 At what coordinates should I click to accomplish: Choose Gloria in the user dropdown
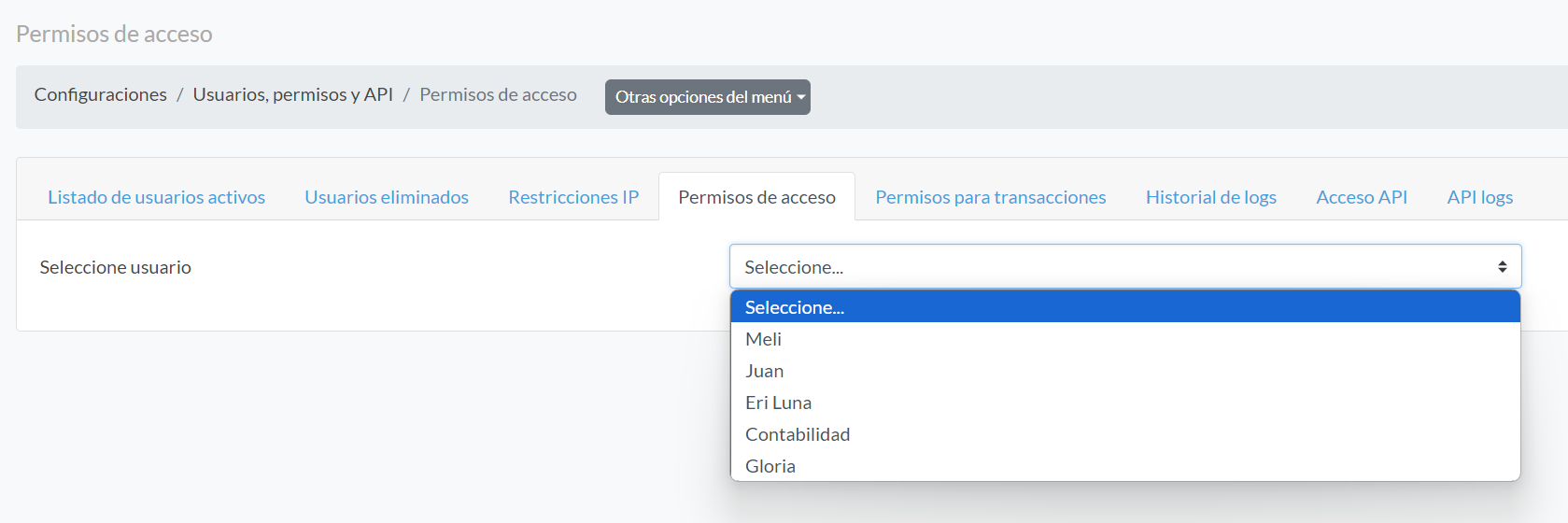pos(1125,466)
